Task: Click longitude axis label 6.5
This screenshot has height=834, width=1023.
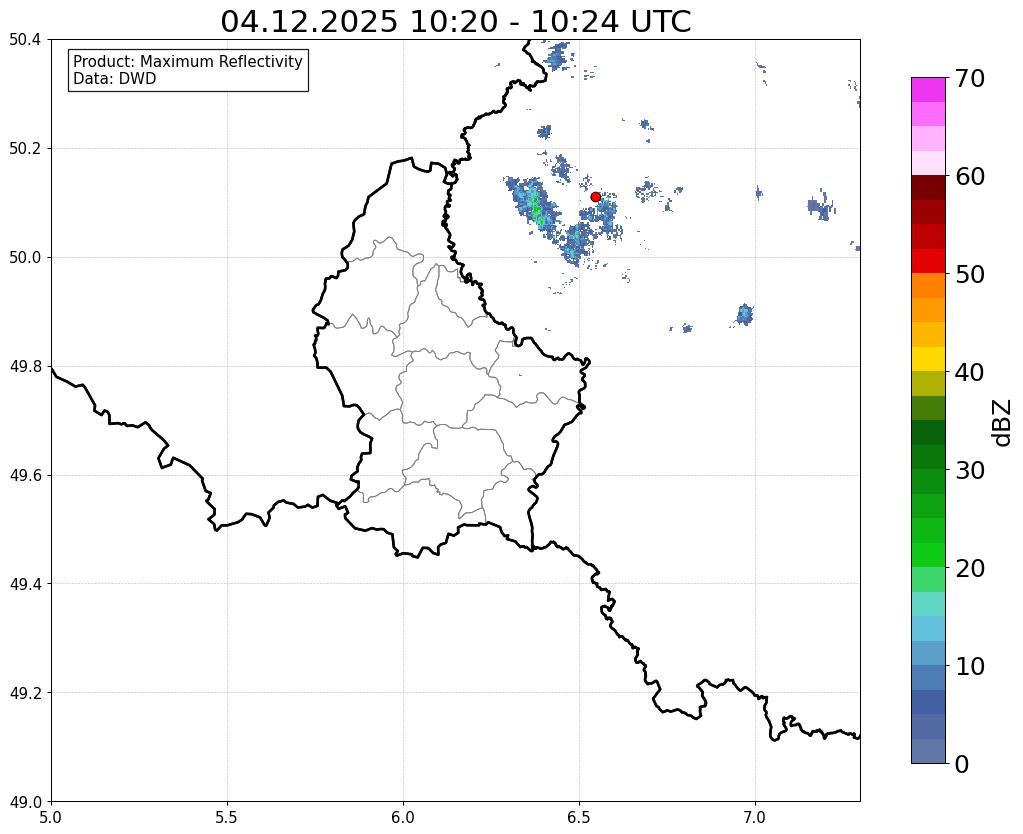Action: click(579, 817)
